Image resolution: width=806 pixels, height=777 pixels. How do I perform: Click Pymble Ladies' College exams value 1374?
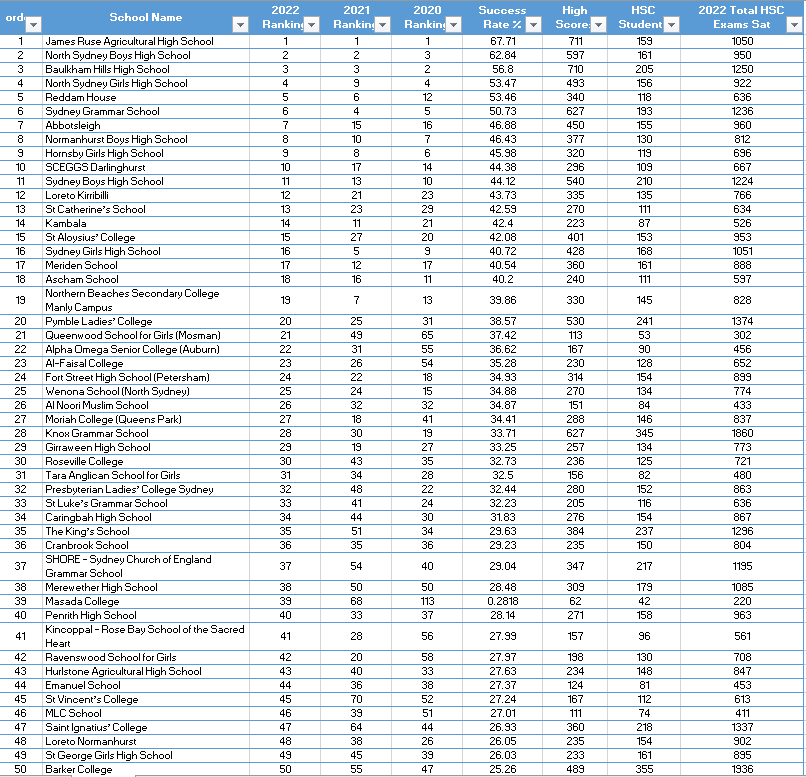tap(742, 321)
